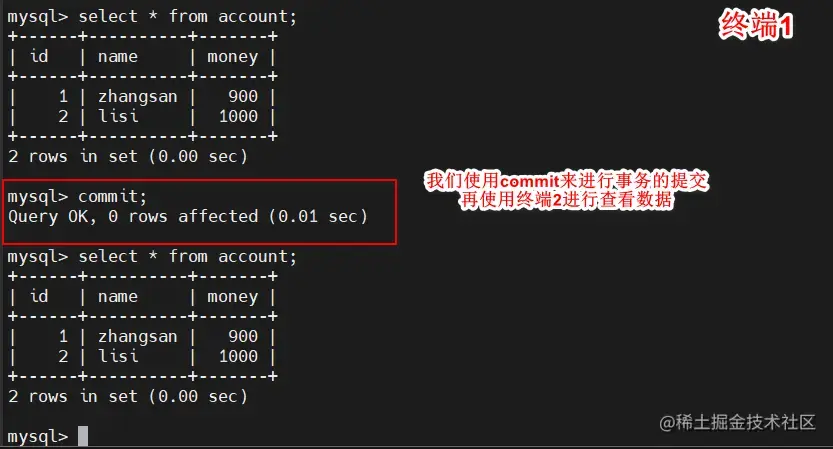Click the id header in first table
Screen dimensions: 833x449
39,56
